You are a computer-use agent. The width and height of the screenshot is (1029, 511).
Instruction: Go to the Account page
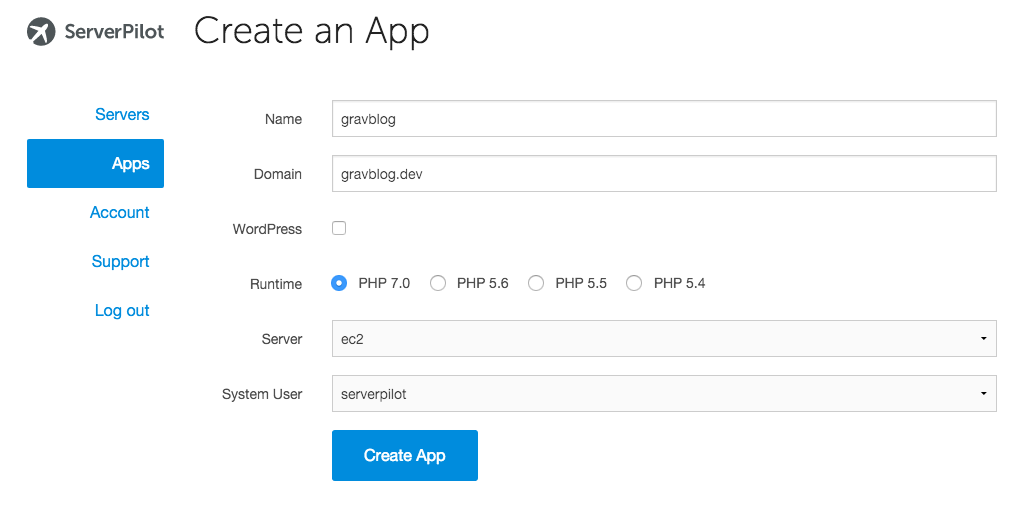[119, 213]
